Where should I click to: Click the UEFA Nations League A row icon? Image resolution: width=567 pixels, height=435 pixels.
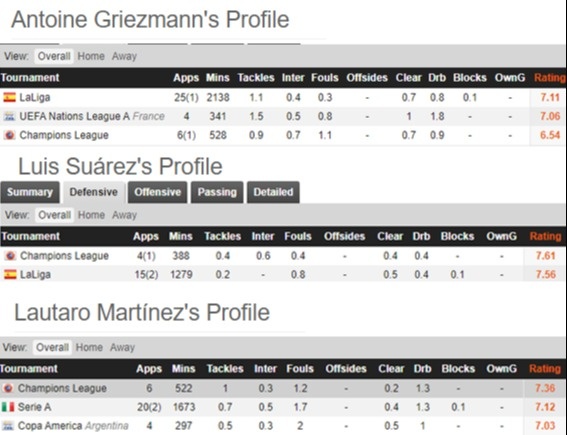9,116
